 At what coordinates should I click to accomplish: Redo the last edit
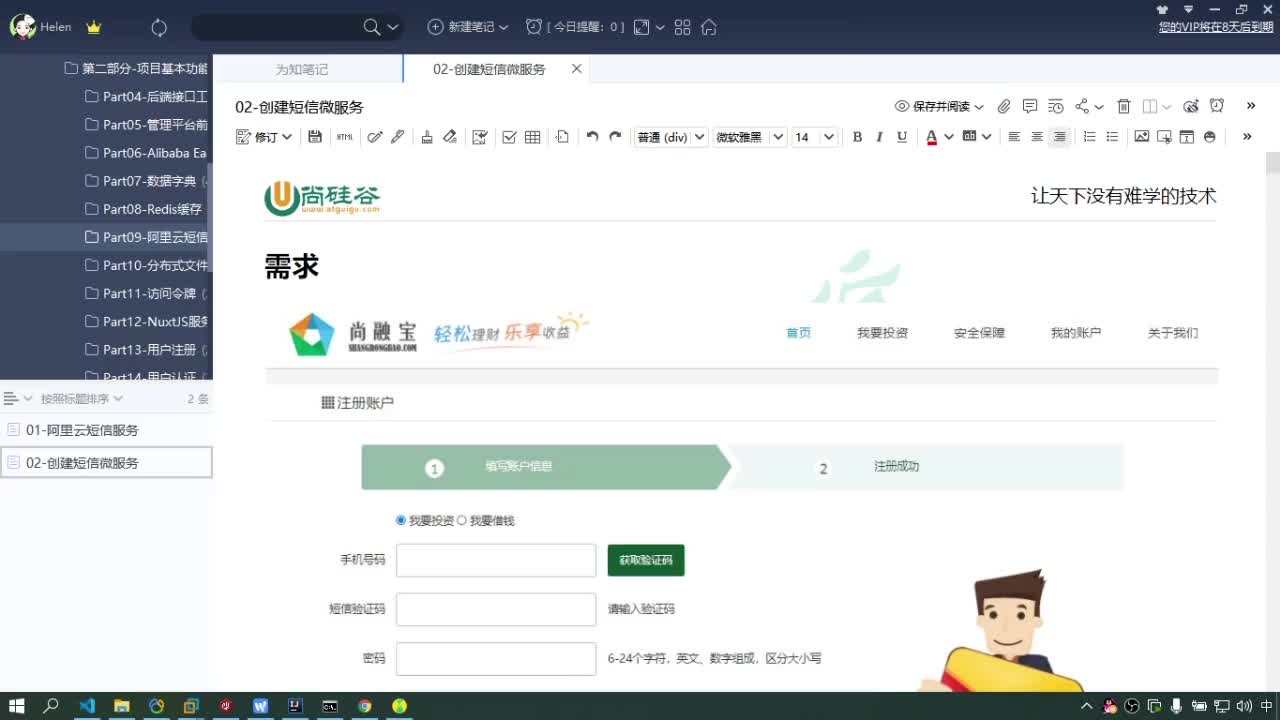(x=615, y=137)
